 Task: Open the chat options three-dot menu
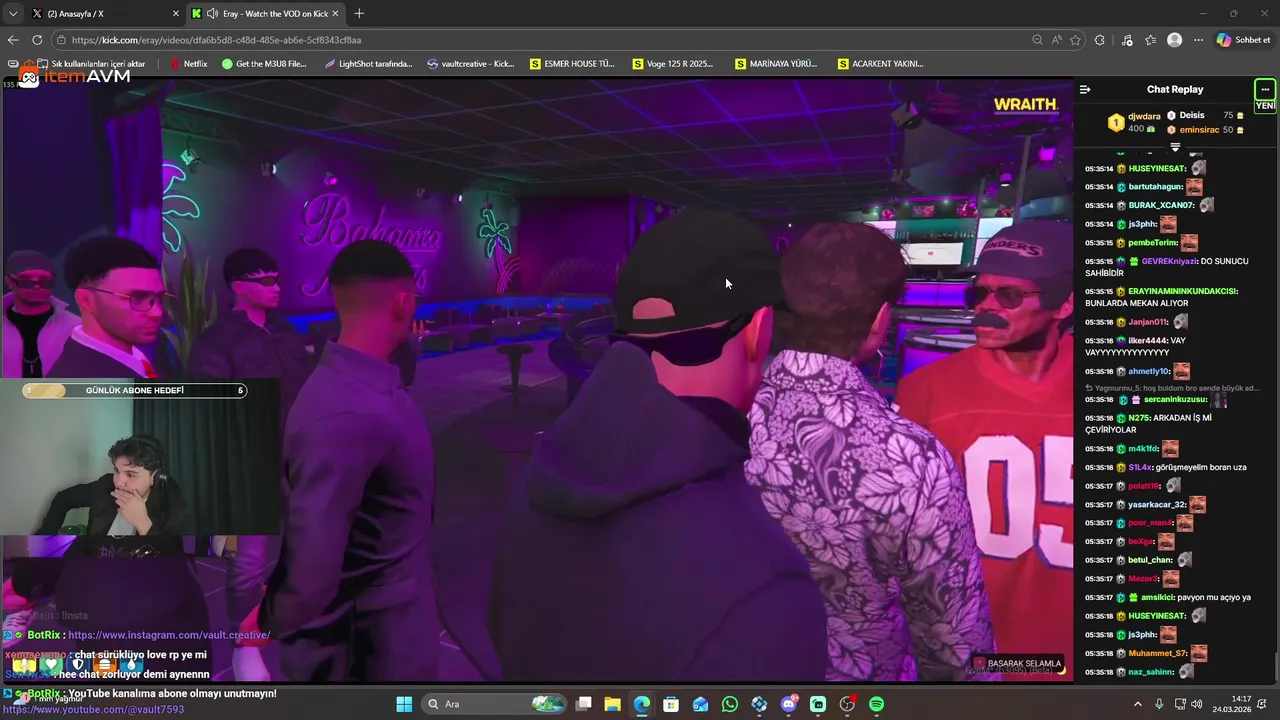tap(1265, 89)
